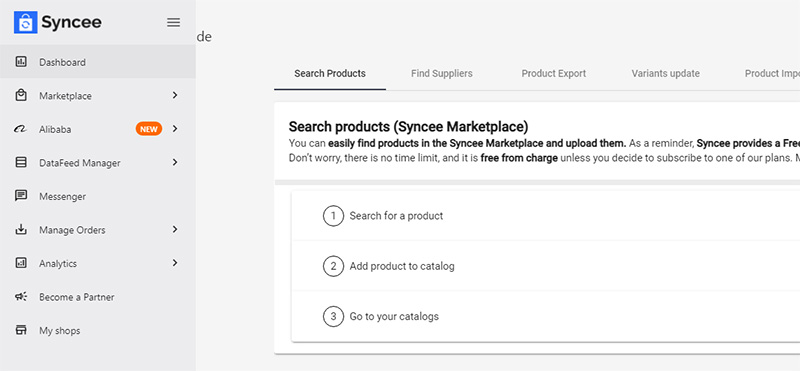Click the Dashboard chart icon
The height and width of the screenshot is (371, 800).
(x=21, y=62)
